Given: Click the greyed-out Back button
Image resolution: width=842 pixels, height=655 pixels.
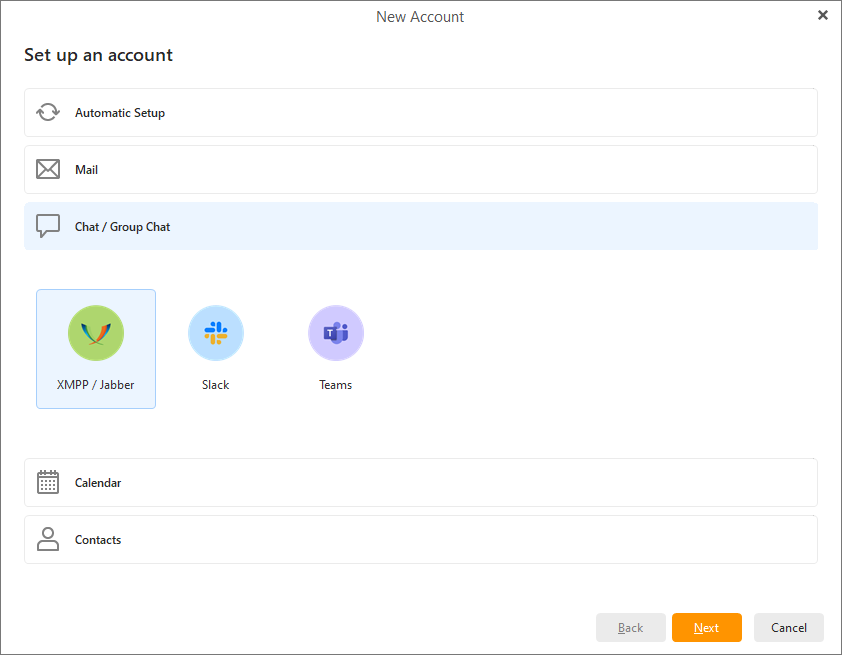Looking at the screenshot, I should pos(631,627).
